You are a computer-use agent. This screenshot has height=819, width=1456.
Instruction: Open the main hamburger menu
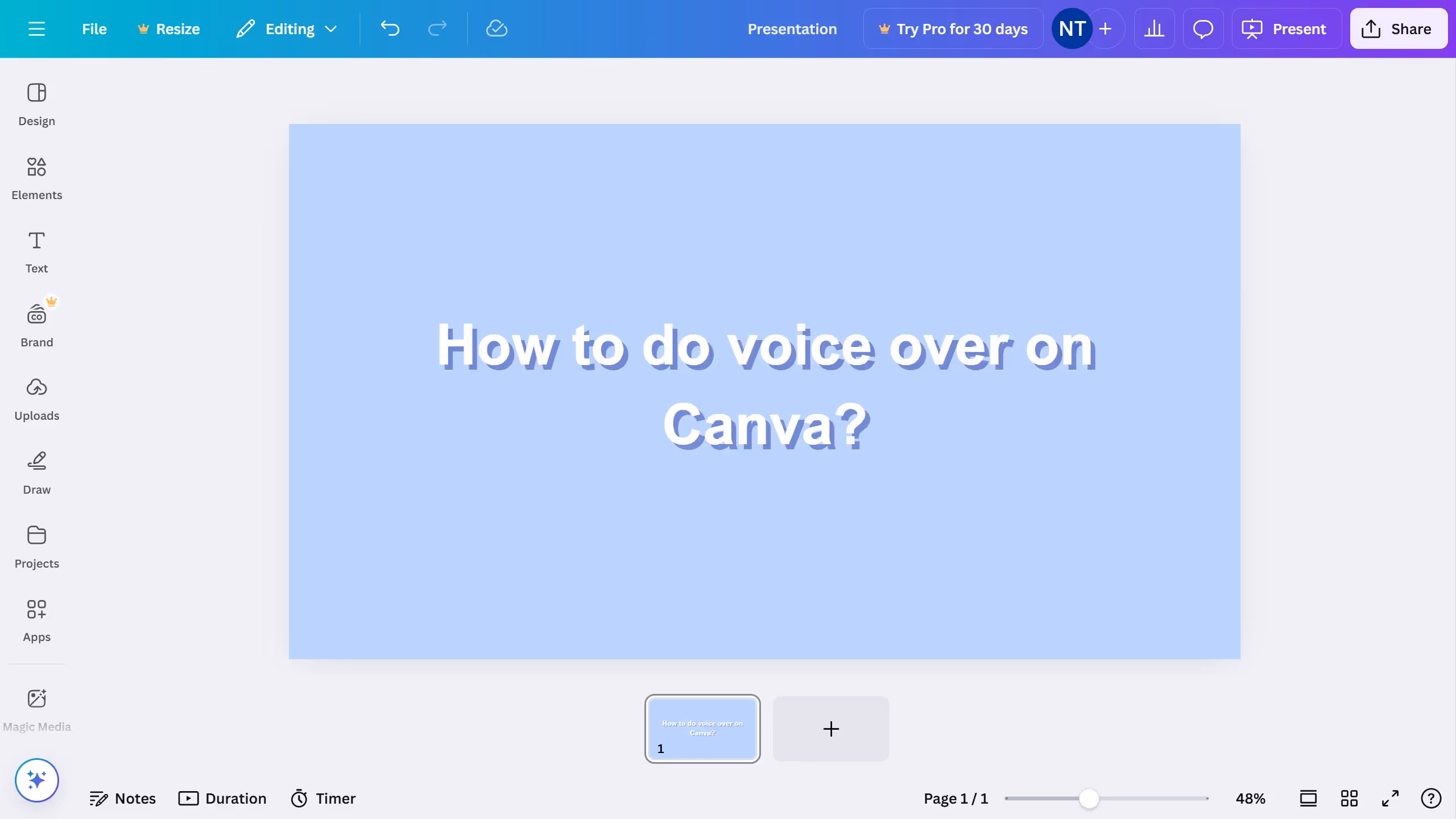tap(36, 28)
